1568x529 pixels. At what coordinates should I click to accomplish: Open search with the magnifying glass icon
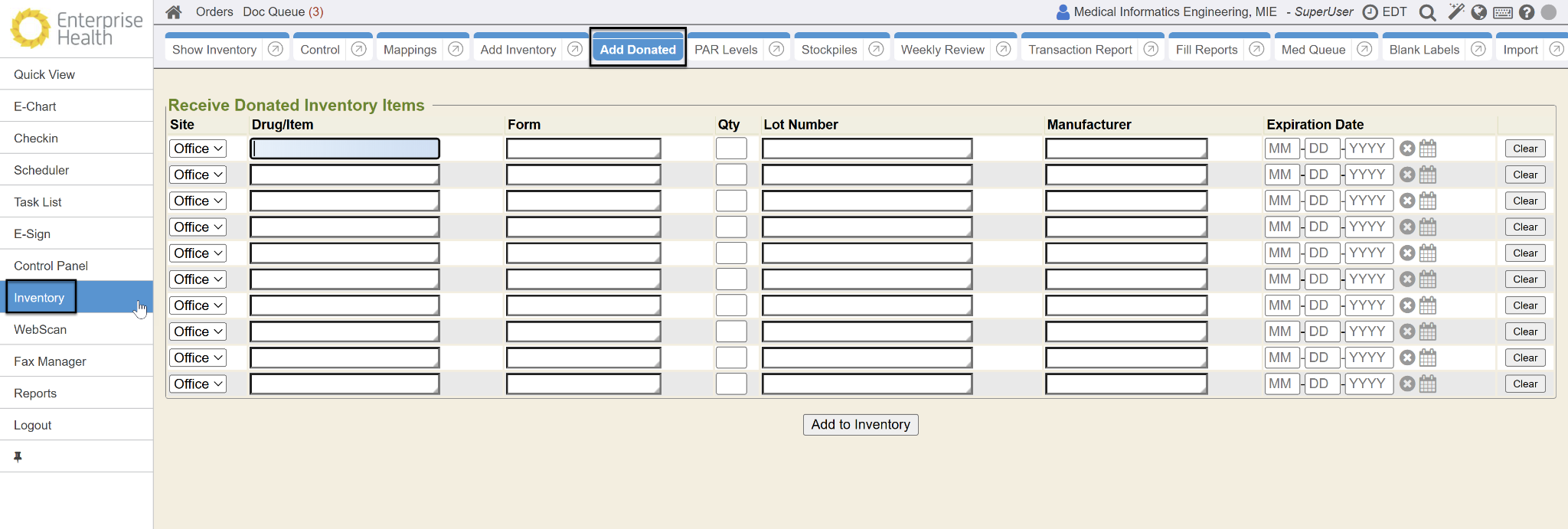pyautogui.click(x=1427, y=12)
